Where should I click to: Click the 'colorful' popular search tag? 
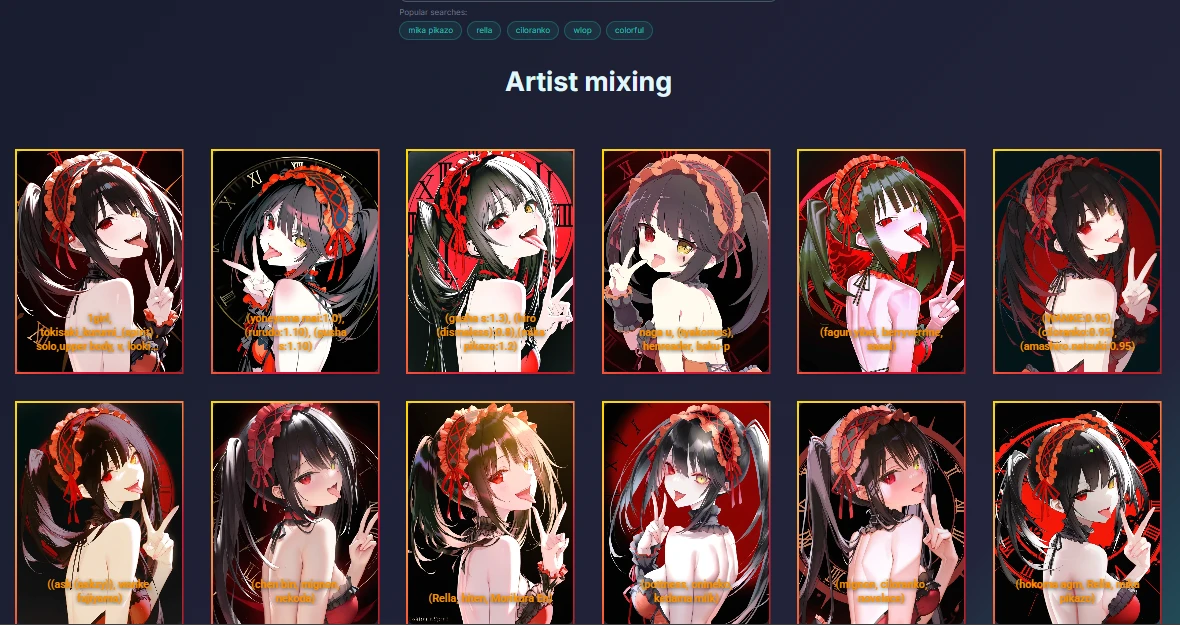[x=629, y=31]
